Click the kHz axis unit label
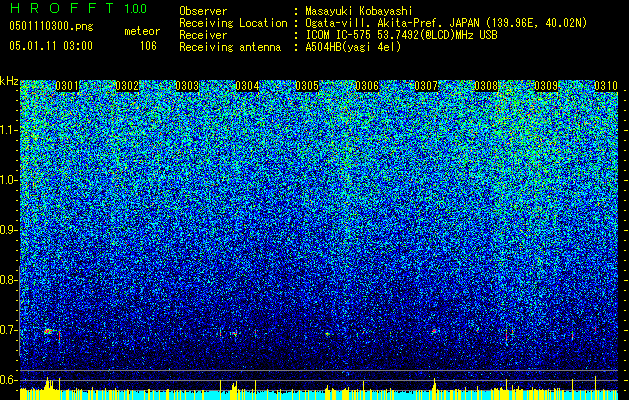Image resolution: width=629 pixels, height=400 pixels. [9, 81]
